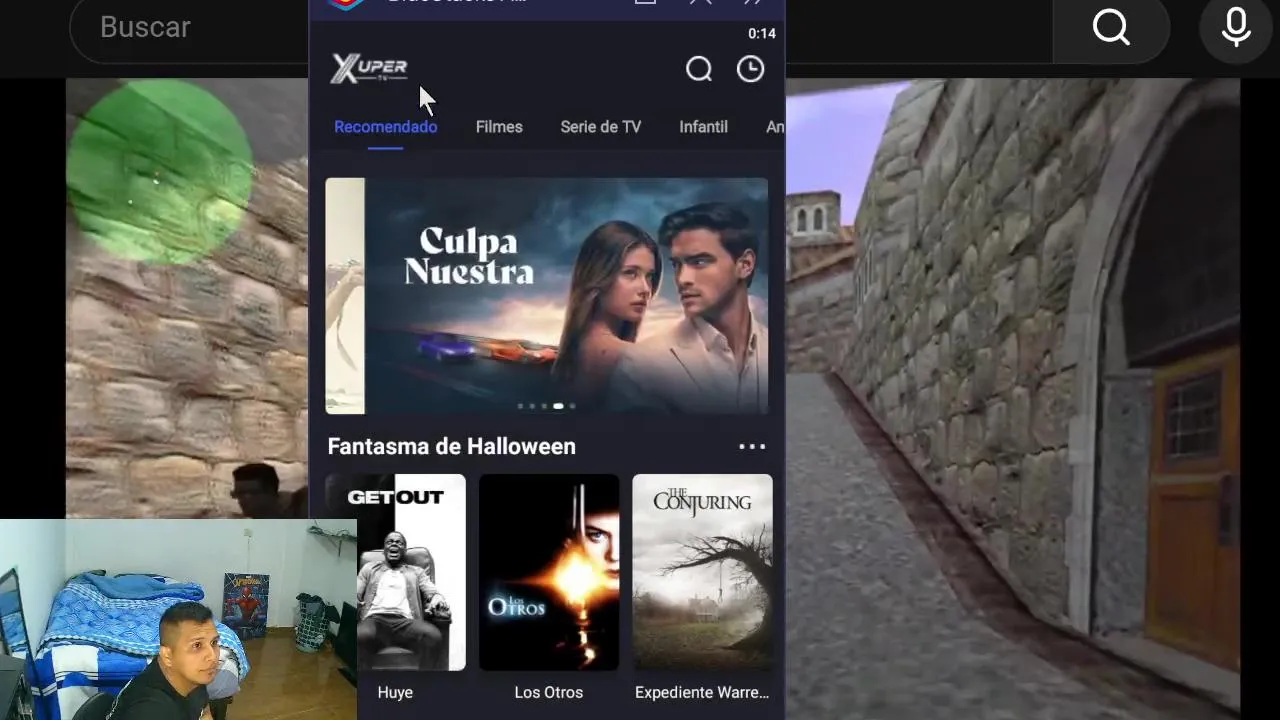1280x720 pixels.
Task: Click the YouTube search magnifier button
Action: click(1111, 28)
